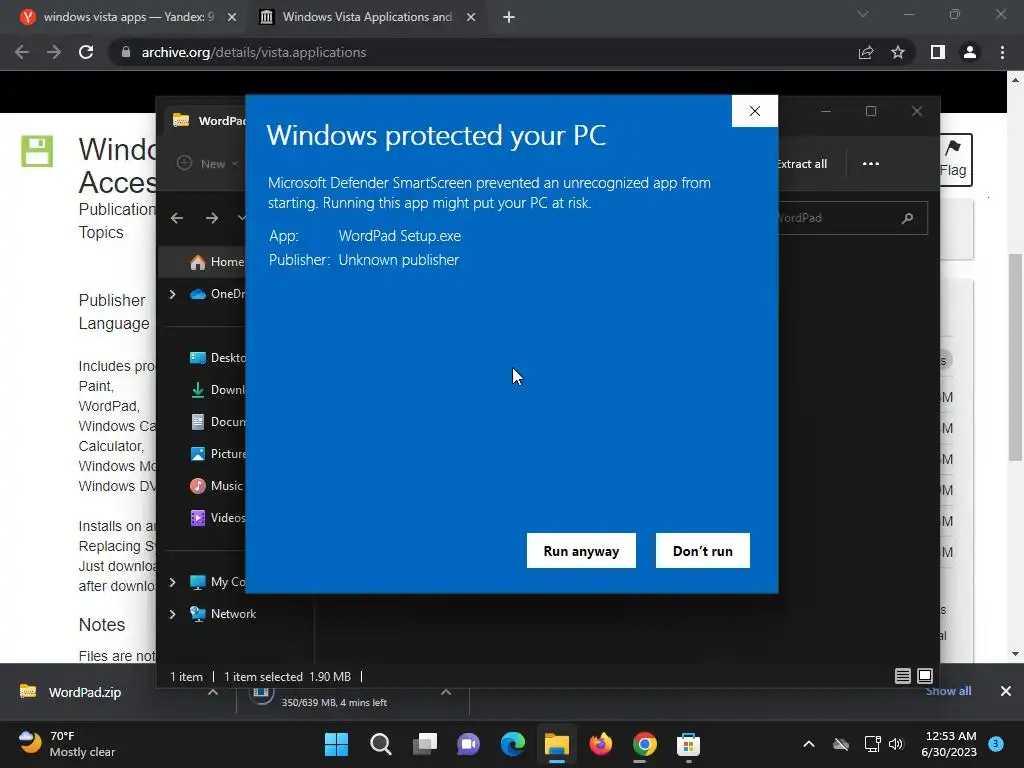Go forward in File Explorer
The width and height of the screenshot is (1024, 768).
click(x=212, y=218)
